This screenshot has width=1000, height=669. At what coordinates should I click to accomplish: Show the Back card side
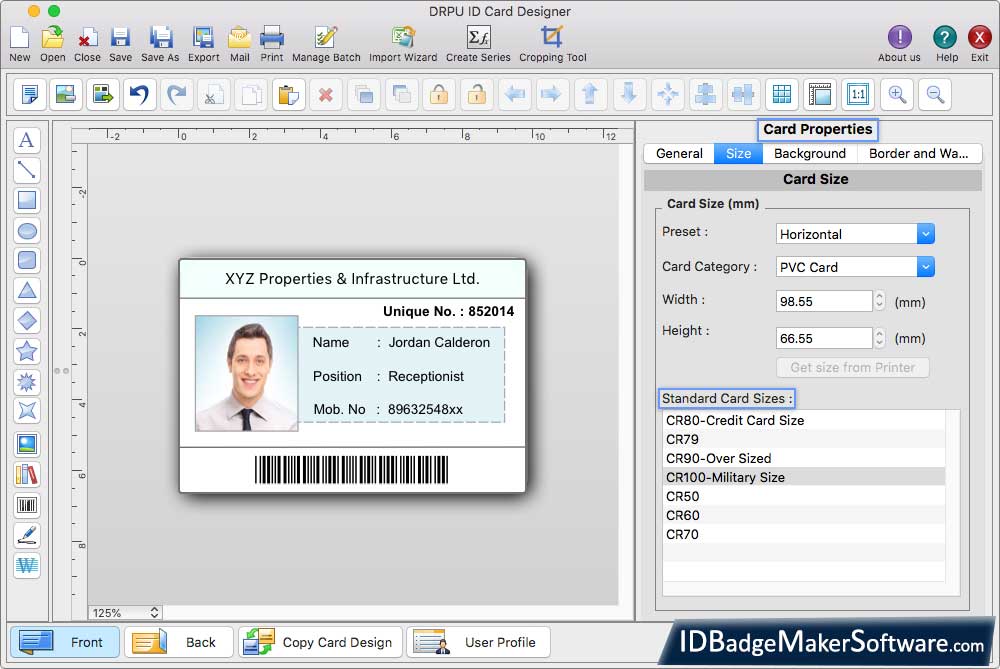pos(179,642)
